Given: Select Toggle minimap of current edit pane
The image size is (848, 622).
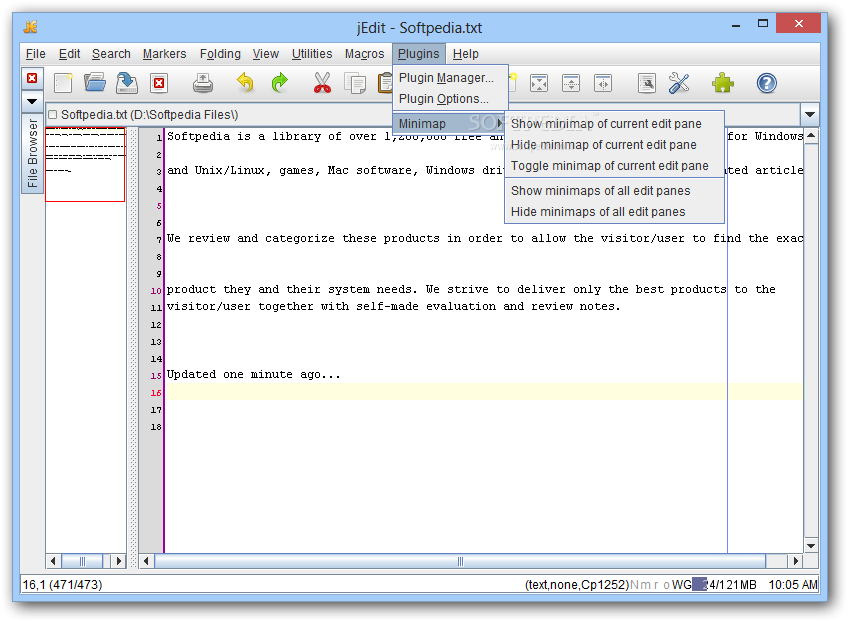Looking at the screenshot, I should (x=614, y=166).
